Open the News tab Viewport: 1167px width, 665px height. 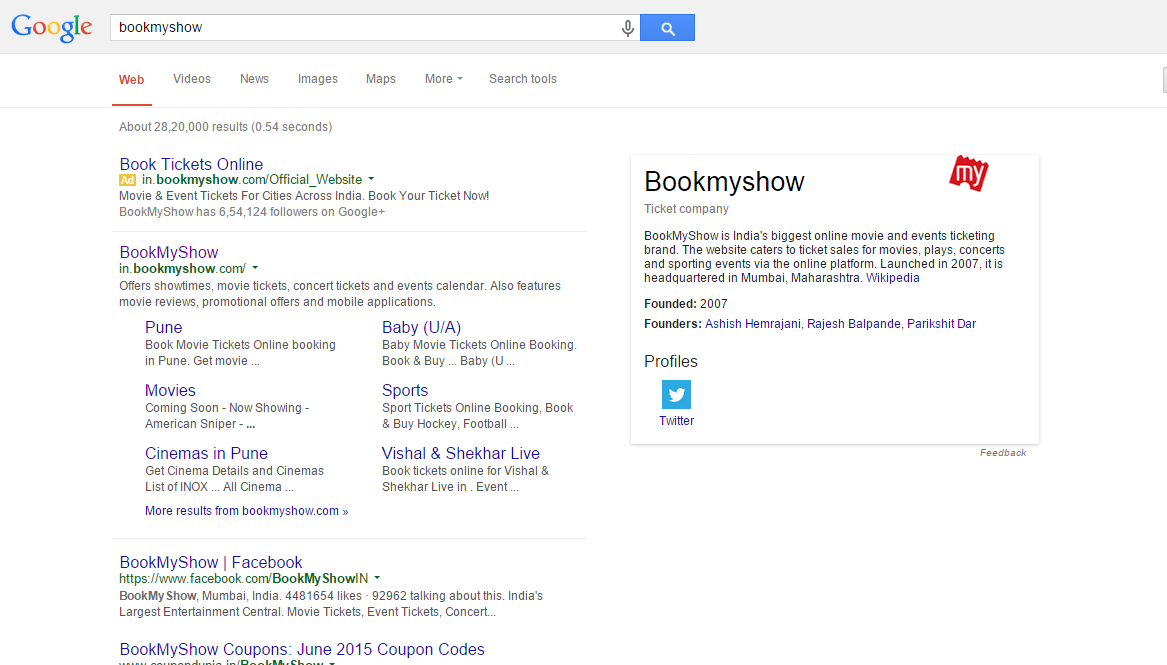tap(254, 79)
